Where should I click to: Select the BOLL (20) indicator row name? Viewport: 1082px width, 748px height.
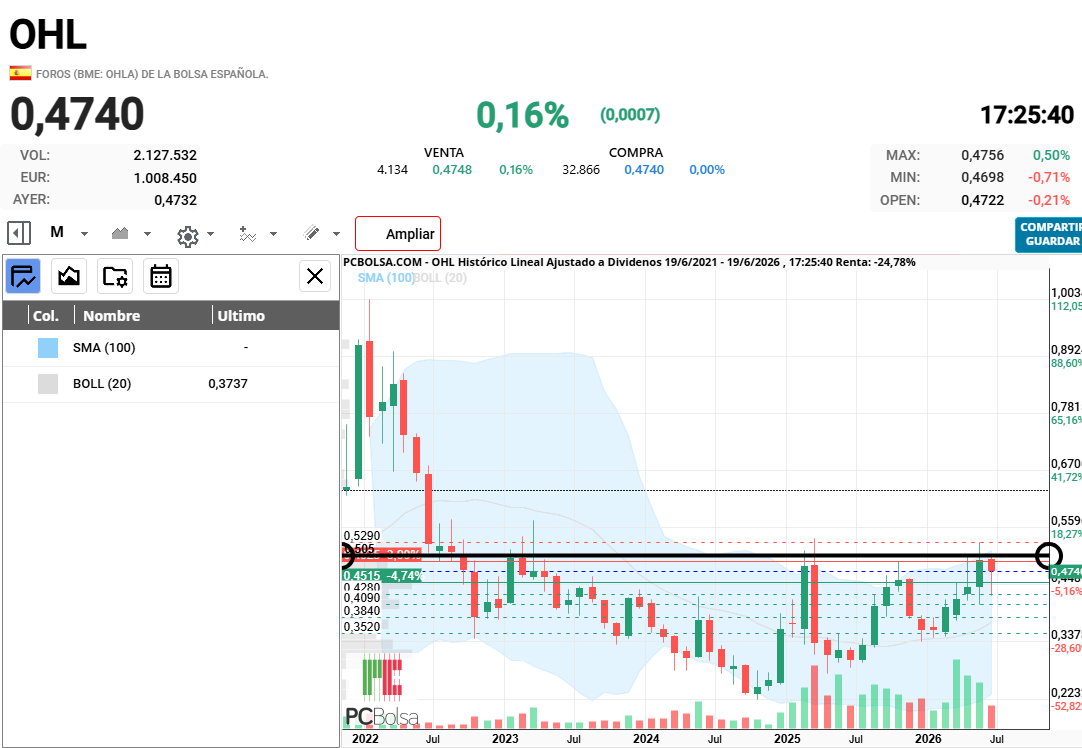click(x=102, y=384)
